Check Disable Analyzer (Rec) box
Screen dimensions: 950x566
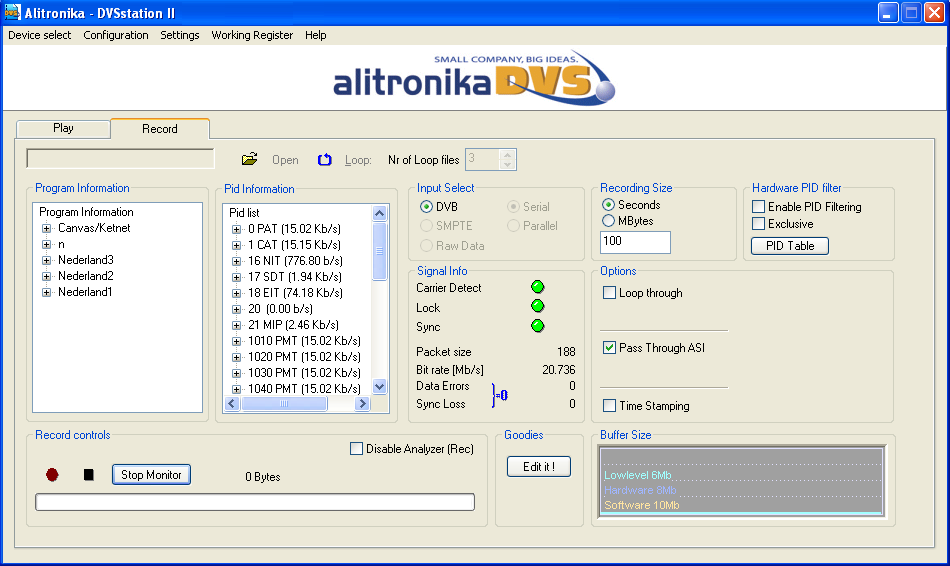tap(356, 448)
